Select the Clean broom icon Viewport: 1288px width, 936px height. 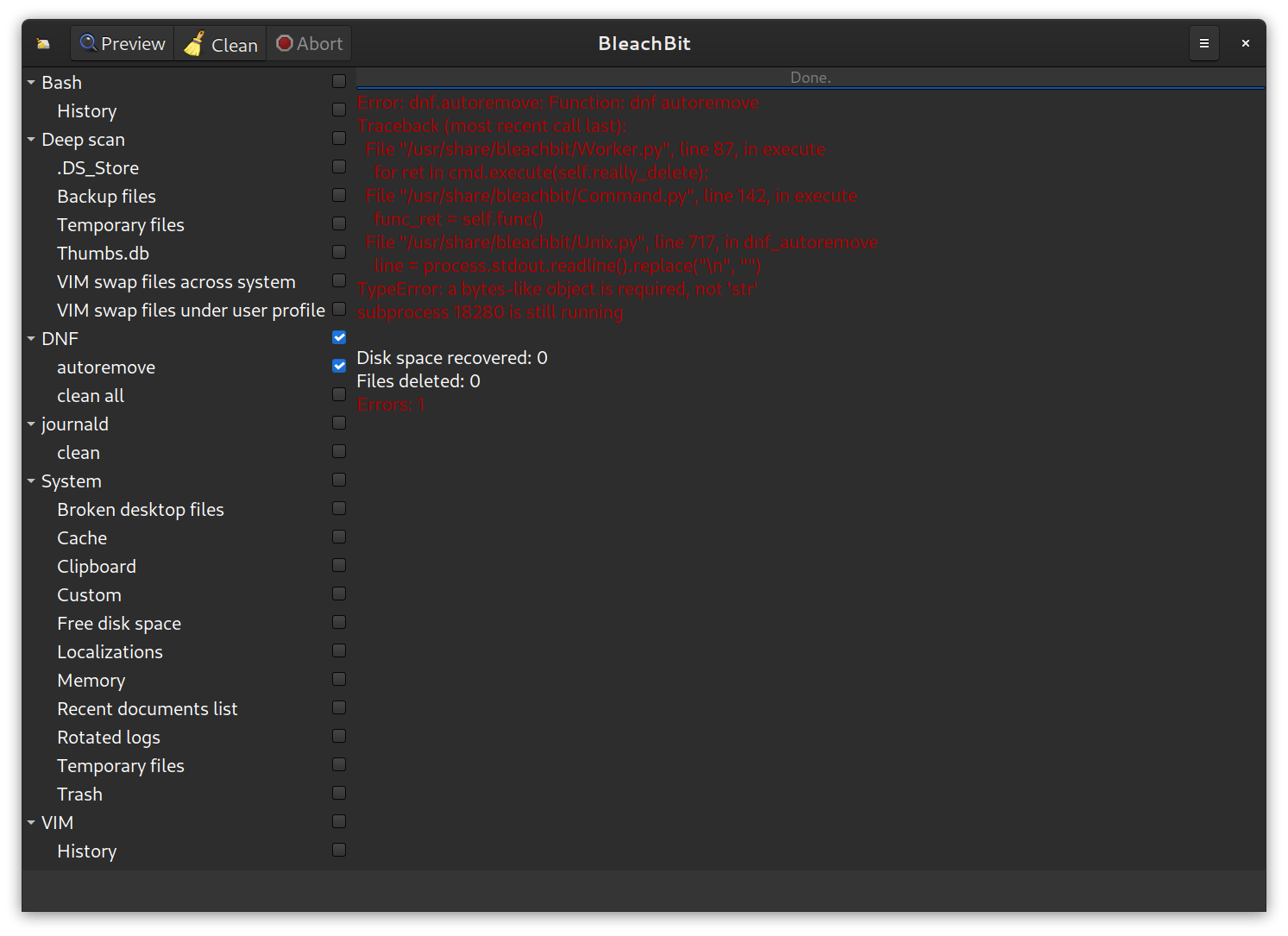[195, 42]
